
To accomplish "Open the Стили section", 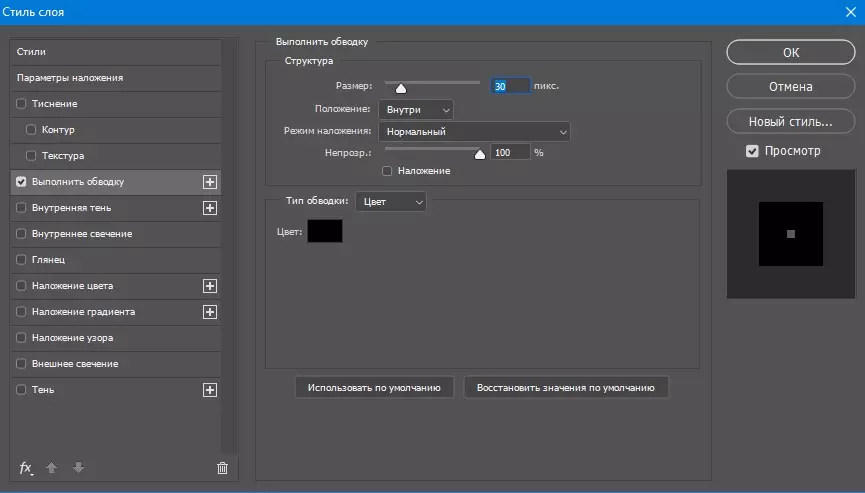I will pyautogui.click(x=32, y=51).
